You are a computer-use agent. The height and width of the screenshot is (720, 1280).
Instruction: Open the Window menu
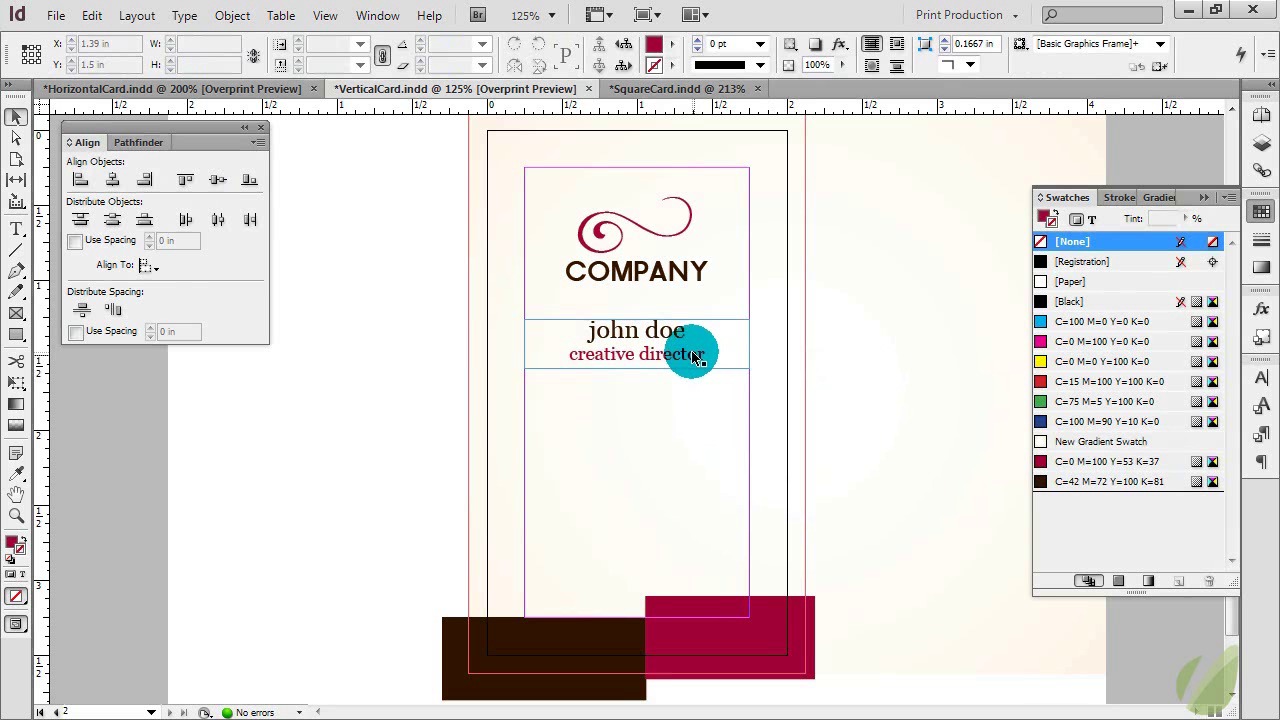[378, 15]
